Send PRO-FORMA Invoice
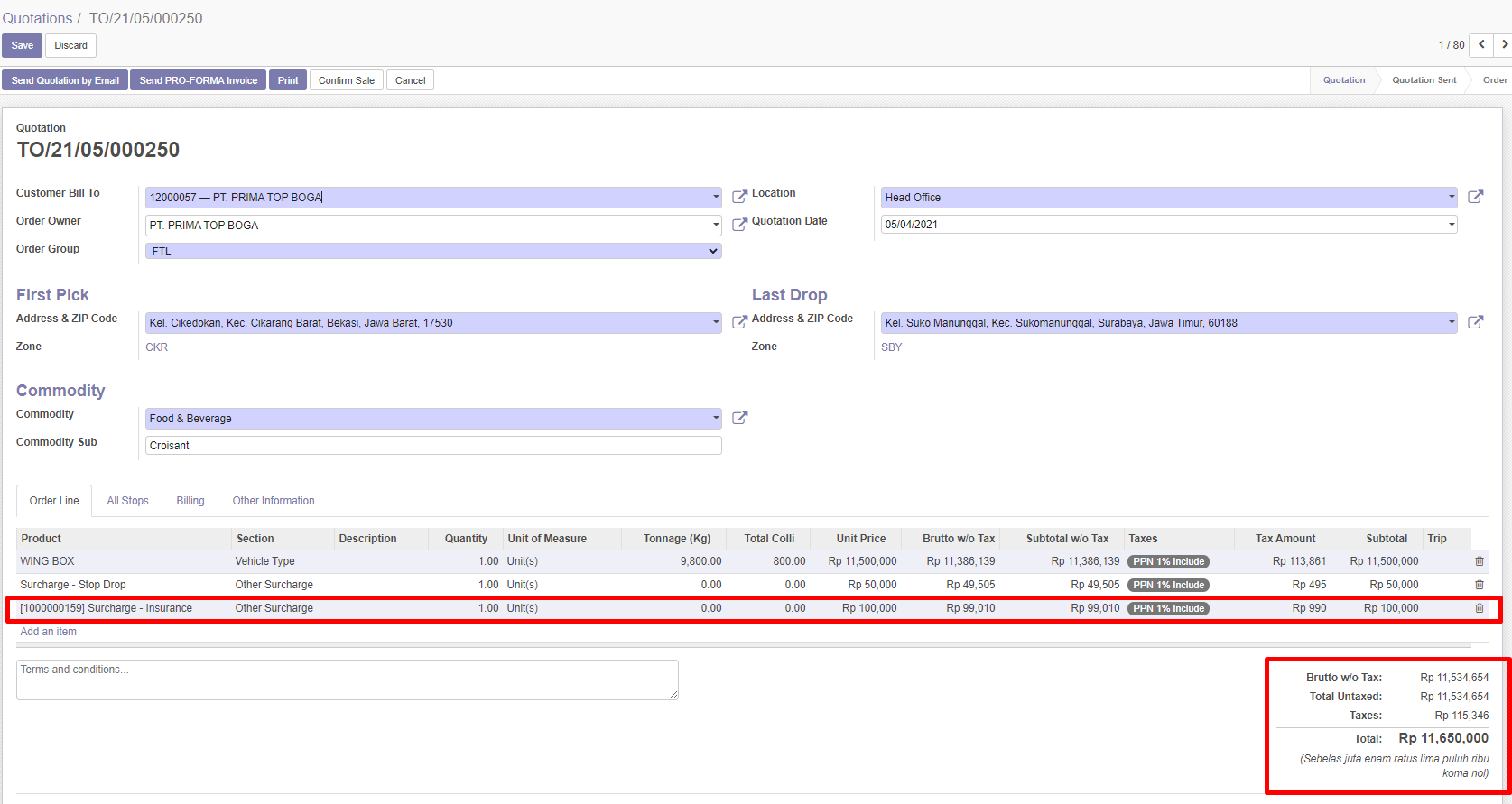Screen dimensions: 1512x804 (199, 80)
